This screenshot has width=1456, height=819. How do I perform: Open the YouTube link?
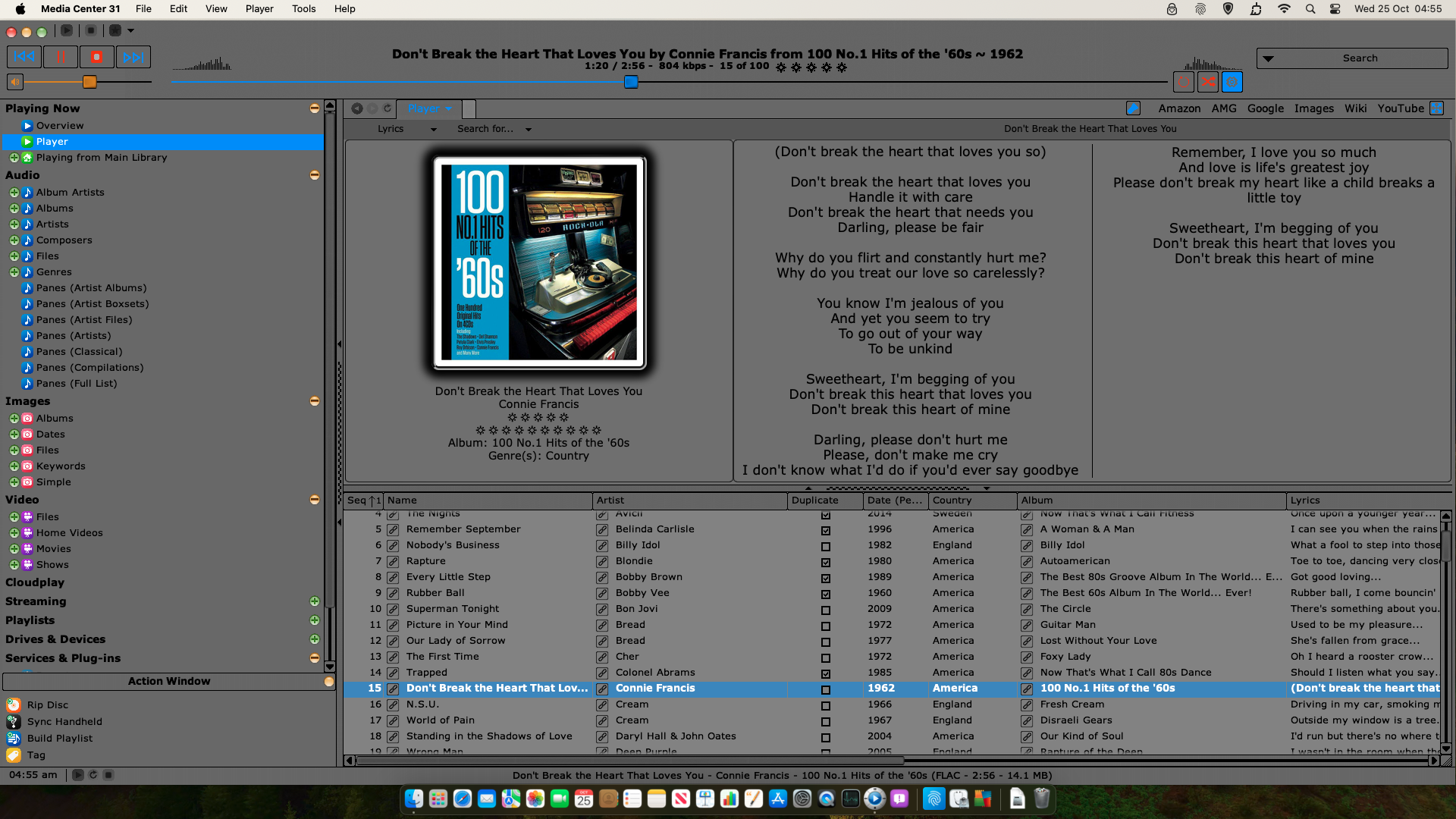1401,108
